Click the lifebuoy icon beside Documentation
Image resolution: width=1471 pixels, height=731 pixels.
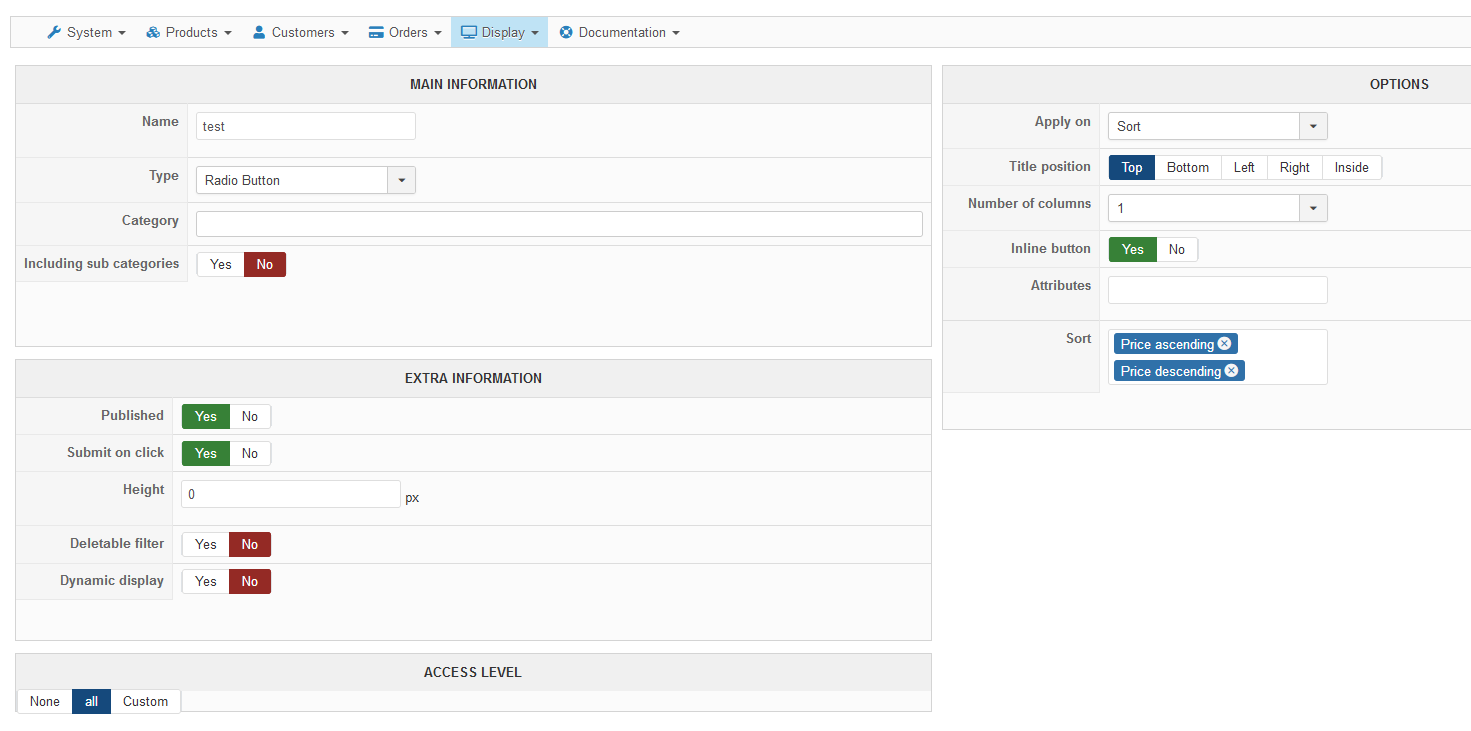[566, 32]
